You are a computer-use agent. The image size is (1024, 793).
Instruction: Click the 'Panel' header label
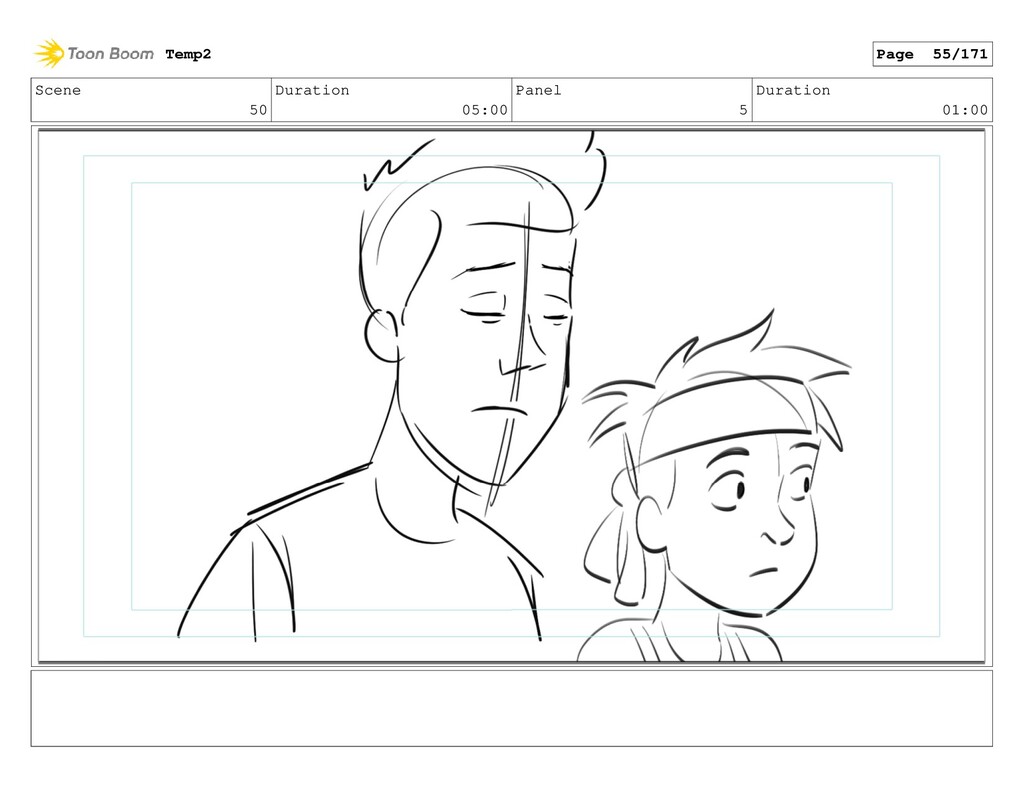pyautogui.click(x=538, y=90)
